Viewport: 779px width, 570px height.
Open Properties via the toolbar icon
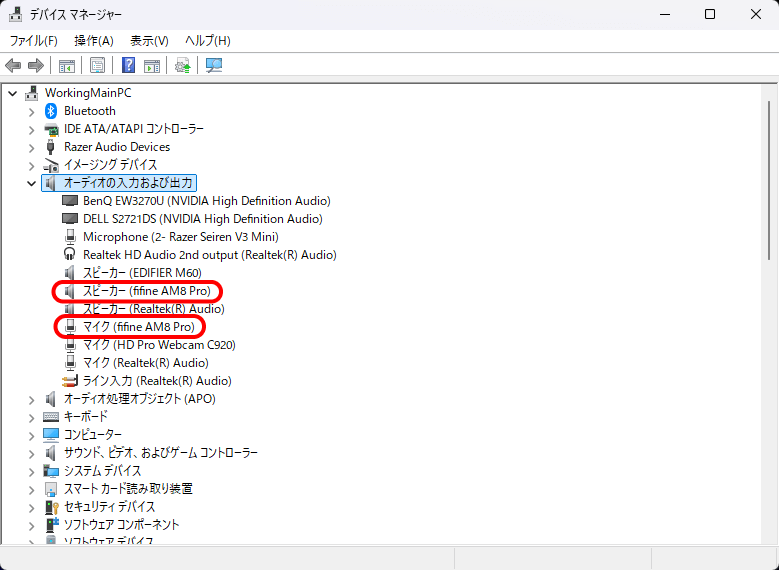click(x=97, y=66)
